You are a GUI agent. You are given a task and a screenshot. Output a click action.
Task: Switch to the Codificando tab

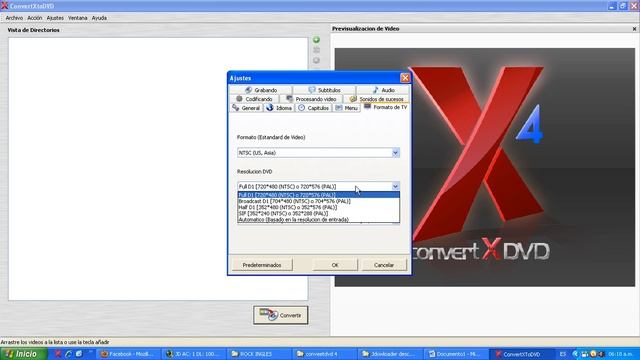pos(254,99)
